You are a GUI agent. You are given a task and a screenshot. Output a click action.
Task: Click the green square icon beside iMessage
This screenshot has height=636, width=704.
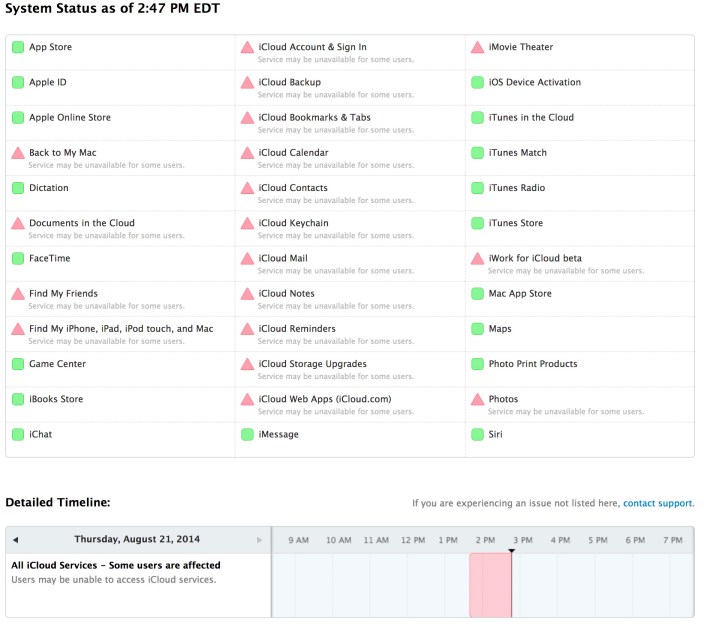(x=247, y=434)
